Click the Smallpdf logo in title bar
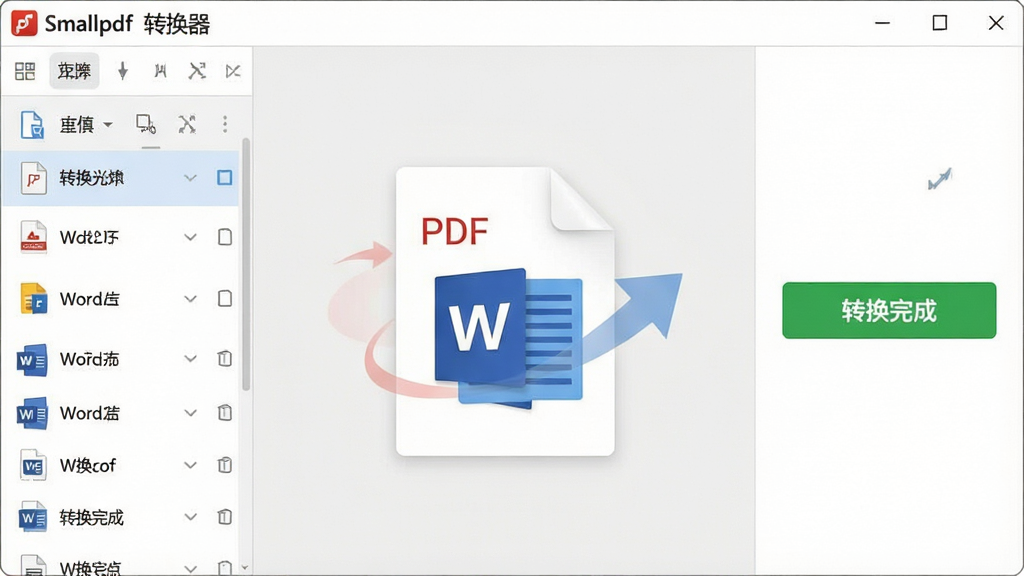The image size is (1024, 576). pyautogui.click(x=24, y=24)
